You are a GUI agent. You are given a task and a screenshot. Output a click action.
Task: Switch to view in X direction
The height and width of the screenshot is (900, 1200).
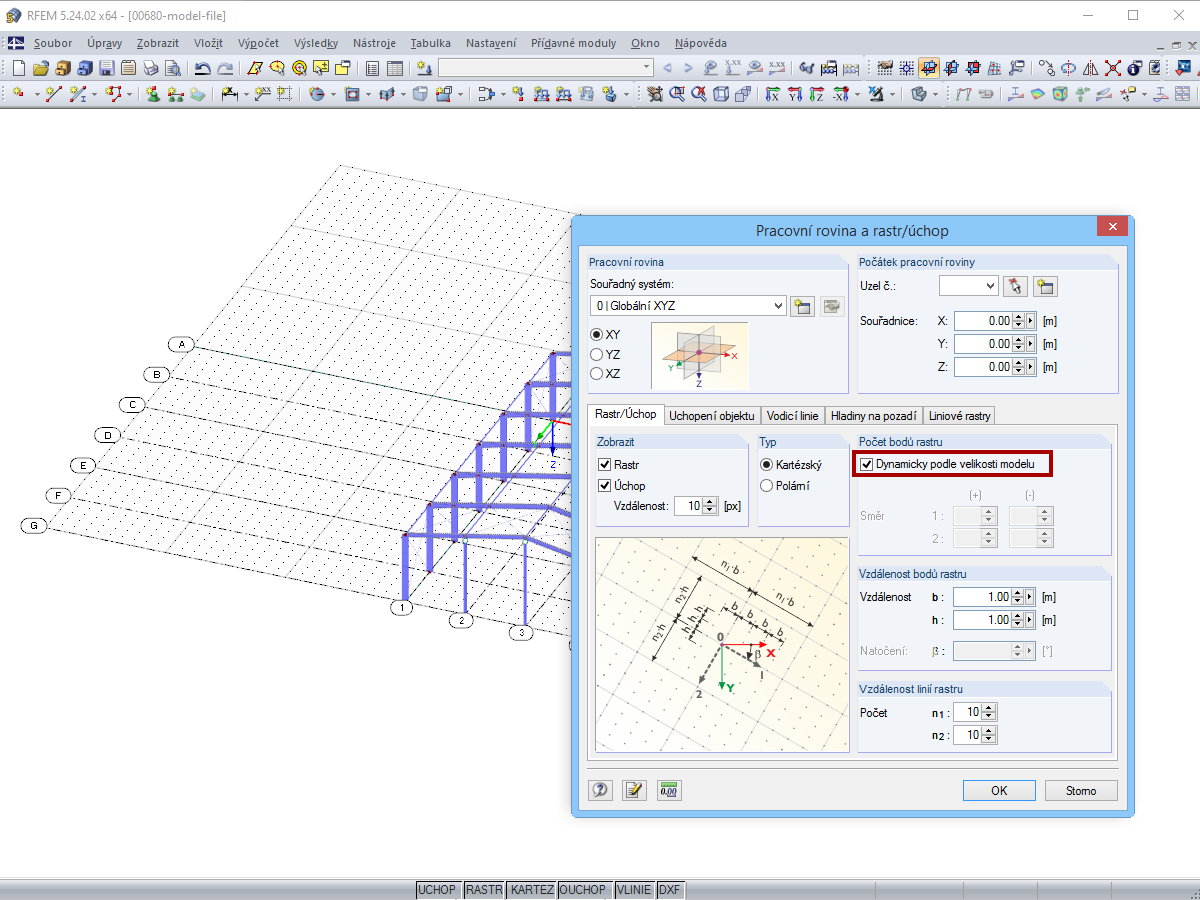(x=773, y=94)
